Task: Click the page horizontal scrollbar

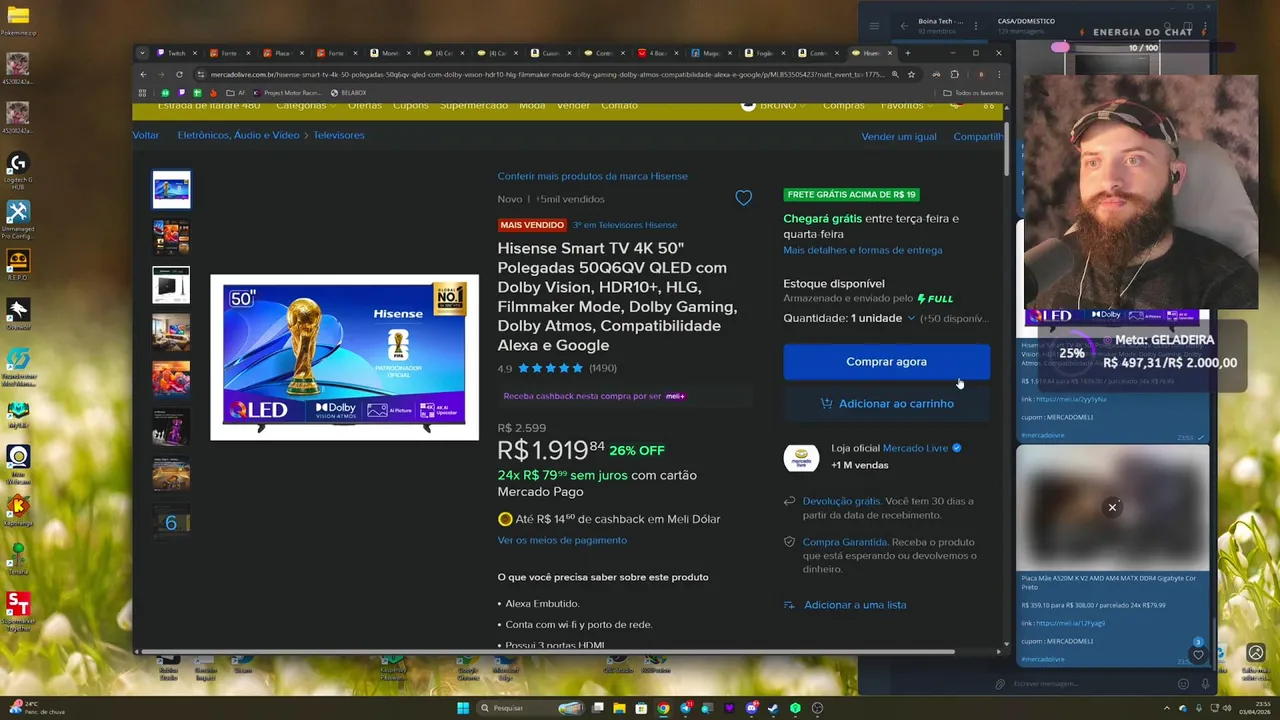Action: click(548, 652)
